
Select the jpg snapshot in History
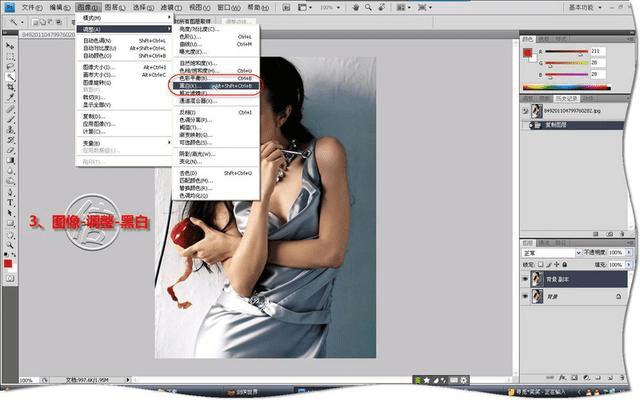click(572, 111)
